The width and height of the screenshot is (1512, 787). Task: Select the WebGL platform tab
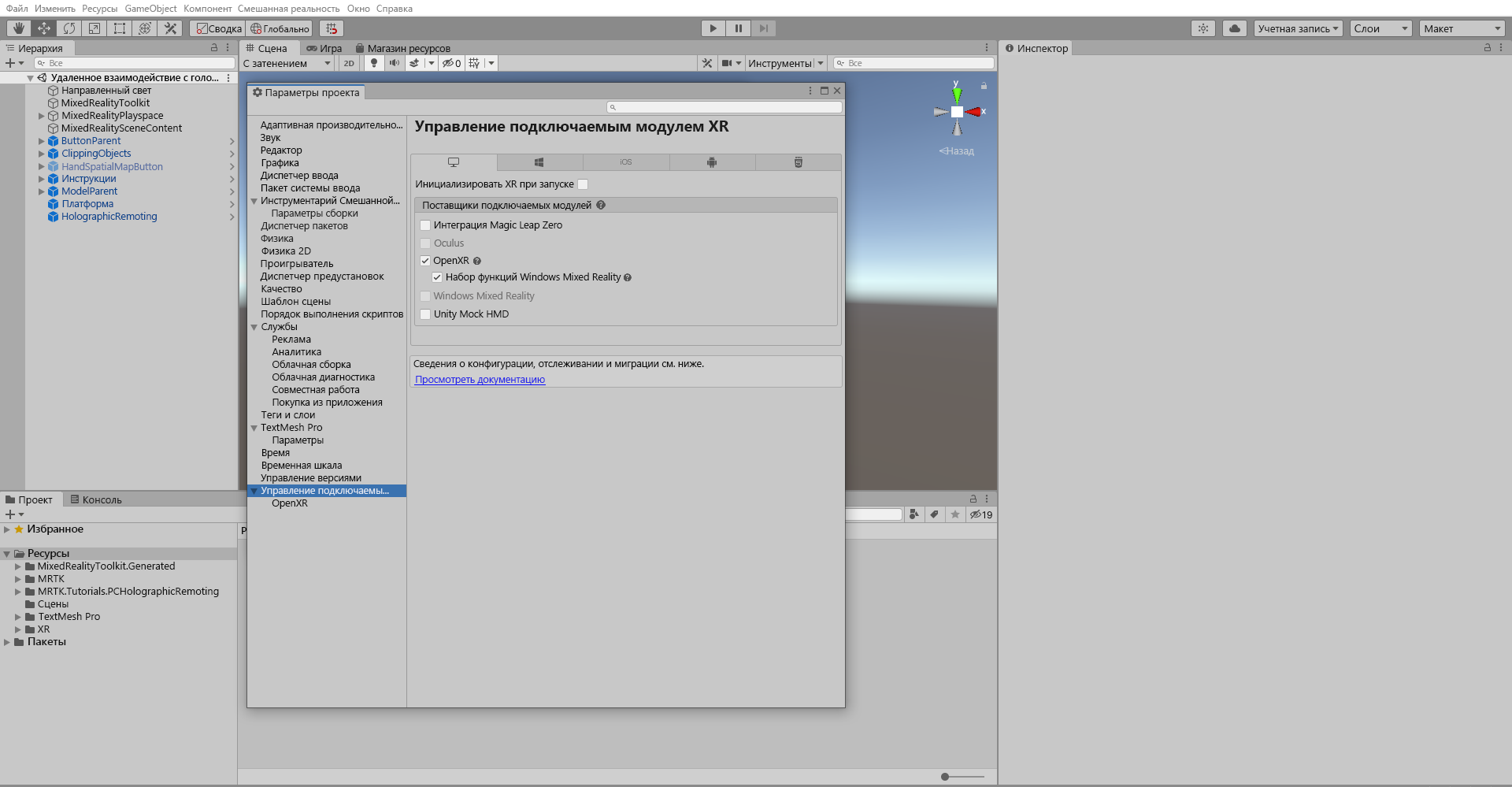(x=799, y=162)
